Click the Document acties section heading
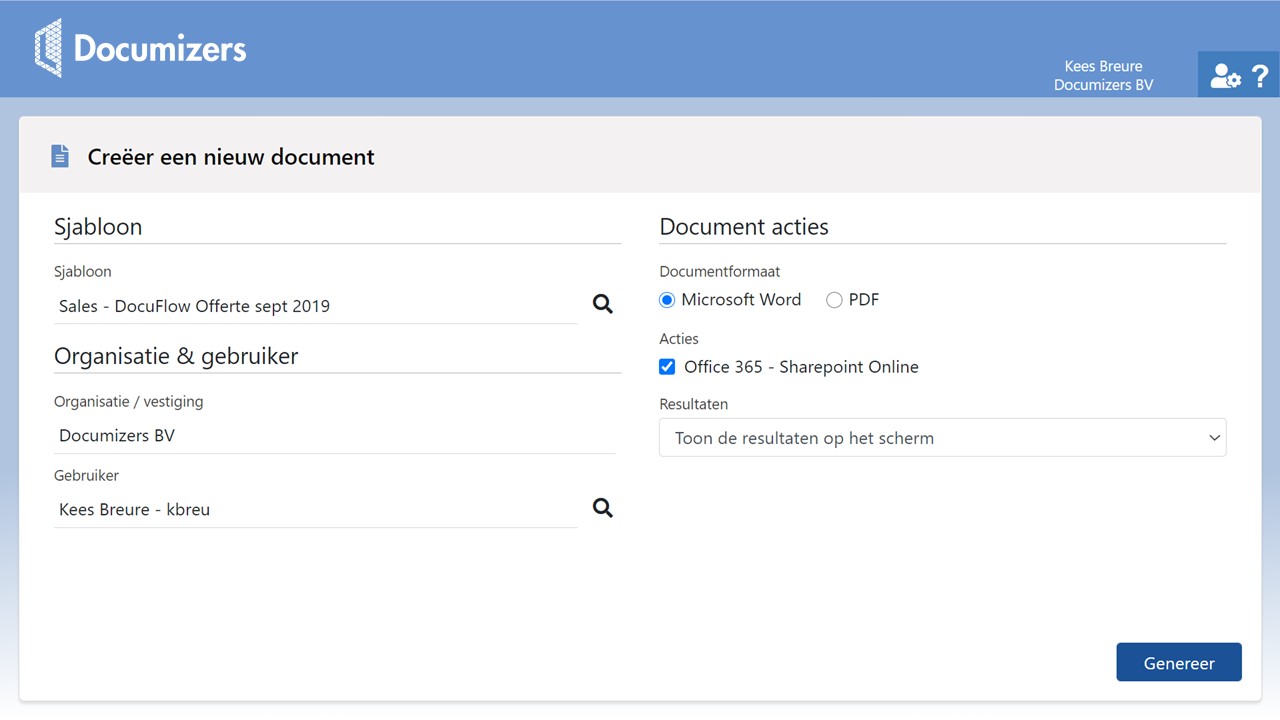Viewport: 1280px width, 720px height. coord(744,227)
